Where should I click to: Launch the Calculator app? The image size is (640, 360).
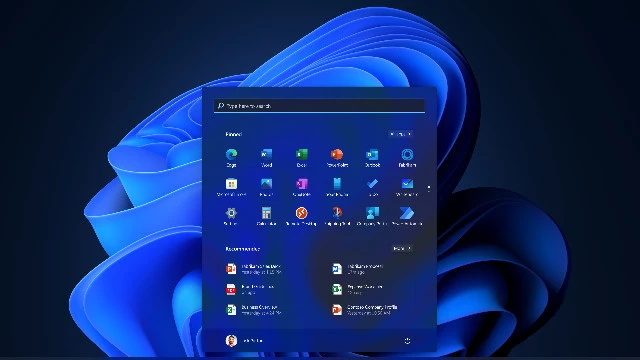tap(267, 216)
